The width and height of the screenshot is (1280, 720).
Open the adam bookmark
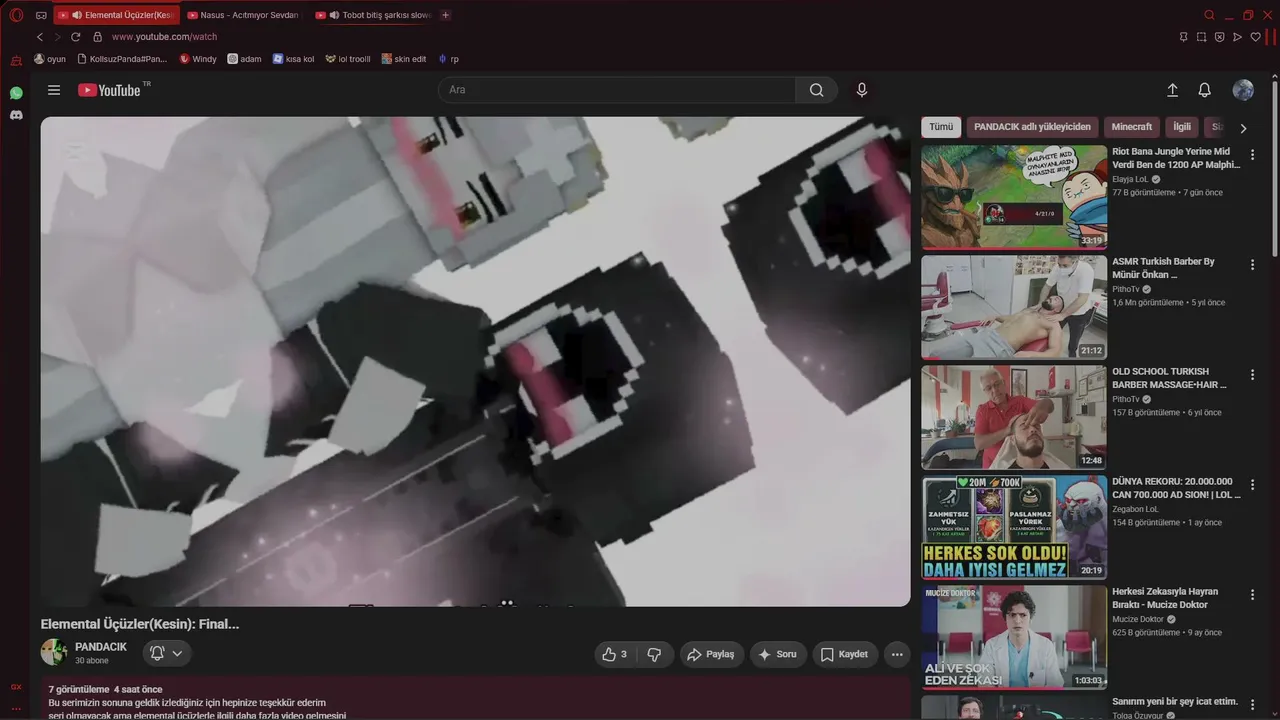(x=244, y=59)
